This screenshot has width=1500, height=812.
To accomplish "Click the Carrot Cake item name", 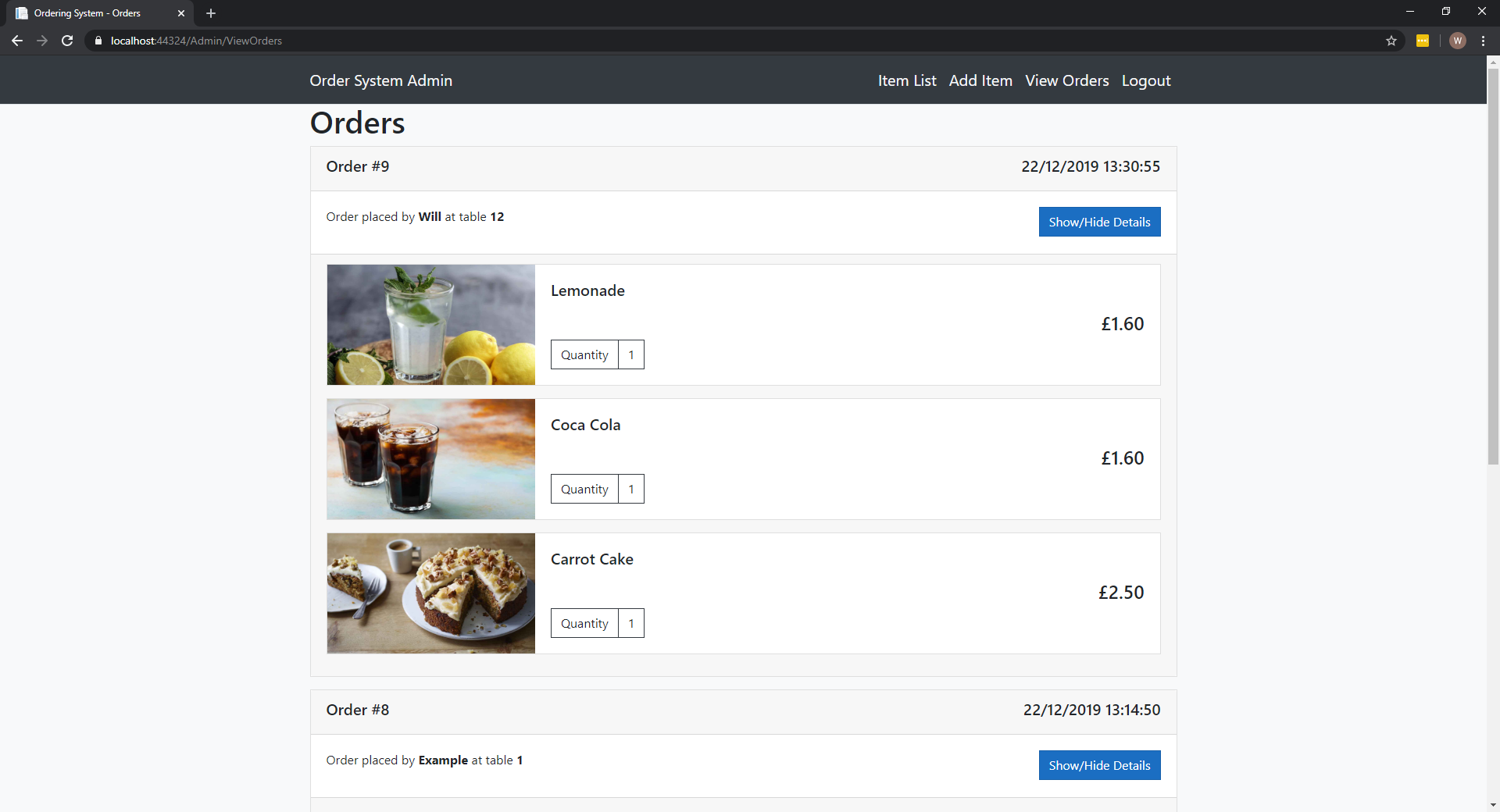I will (x=591, y=559).
